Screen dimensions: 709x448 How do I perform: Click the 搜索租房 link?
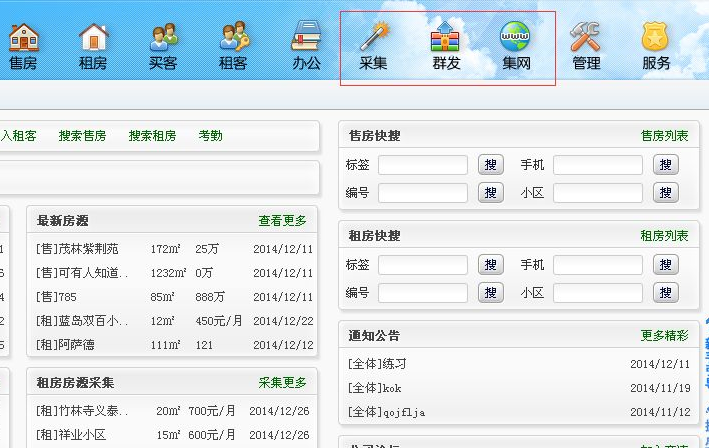click(152, 136)
